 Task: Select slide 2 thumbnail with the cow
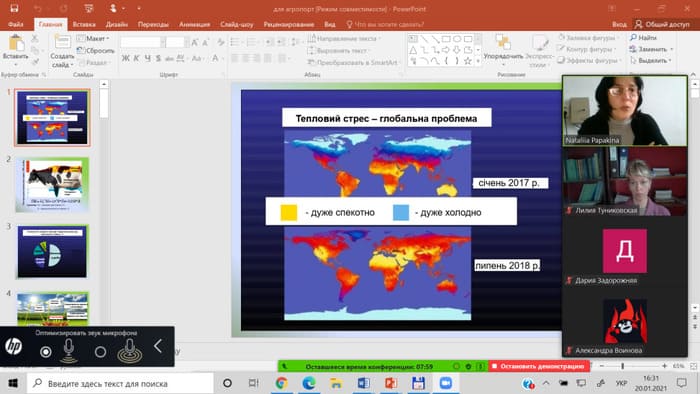tap(52, 185)
